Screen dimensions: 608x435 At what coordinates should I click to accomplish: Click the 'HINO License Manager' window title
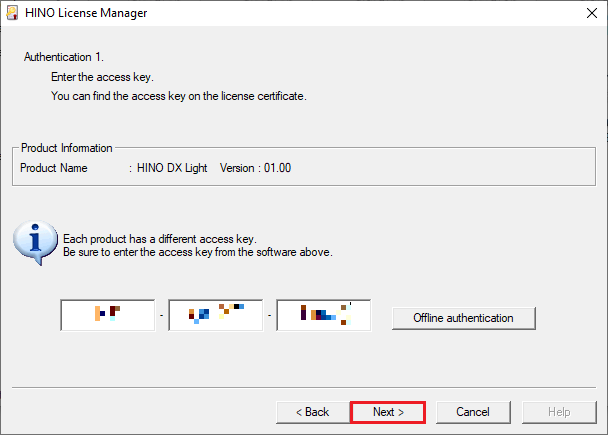point(86,13)
